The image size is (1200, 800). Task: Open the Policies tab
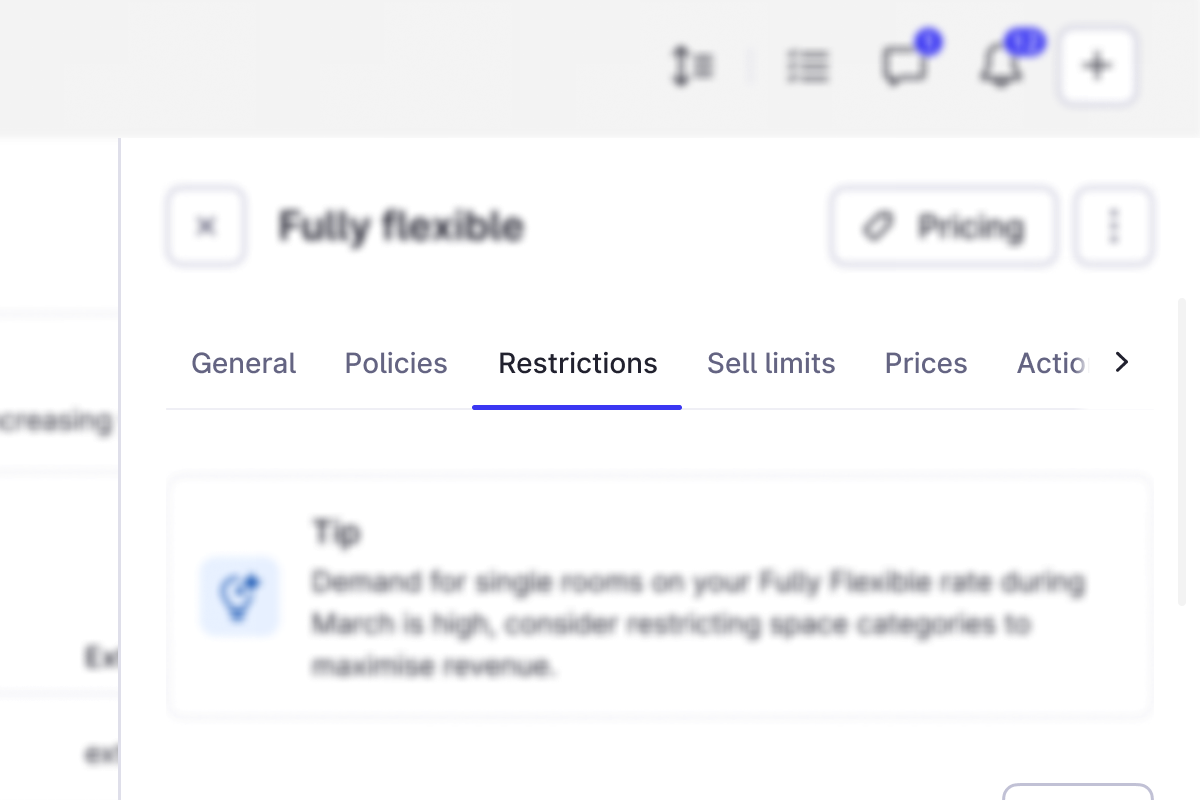coord(396,363)
